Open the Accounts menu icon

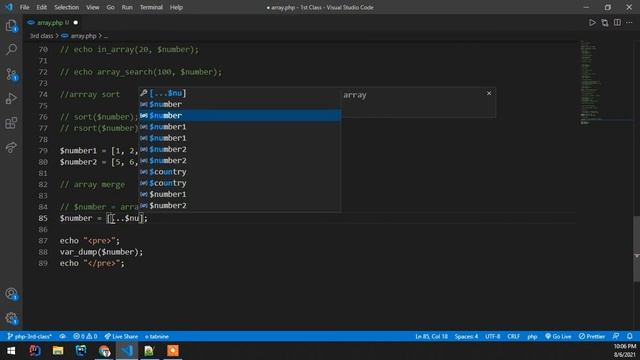(11, 294)
